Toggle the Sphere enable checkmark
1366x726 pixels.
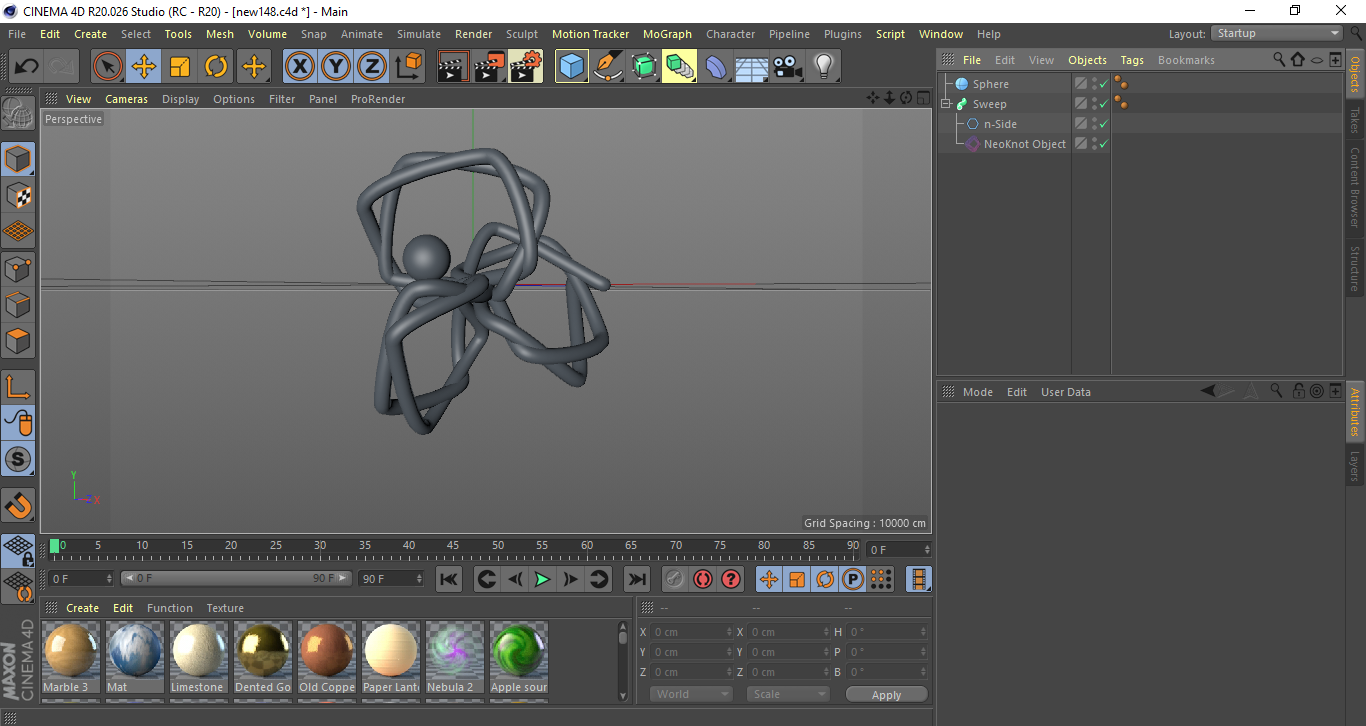pos(1104,84)
